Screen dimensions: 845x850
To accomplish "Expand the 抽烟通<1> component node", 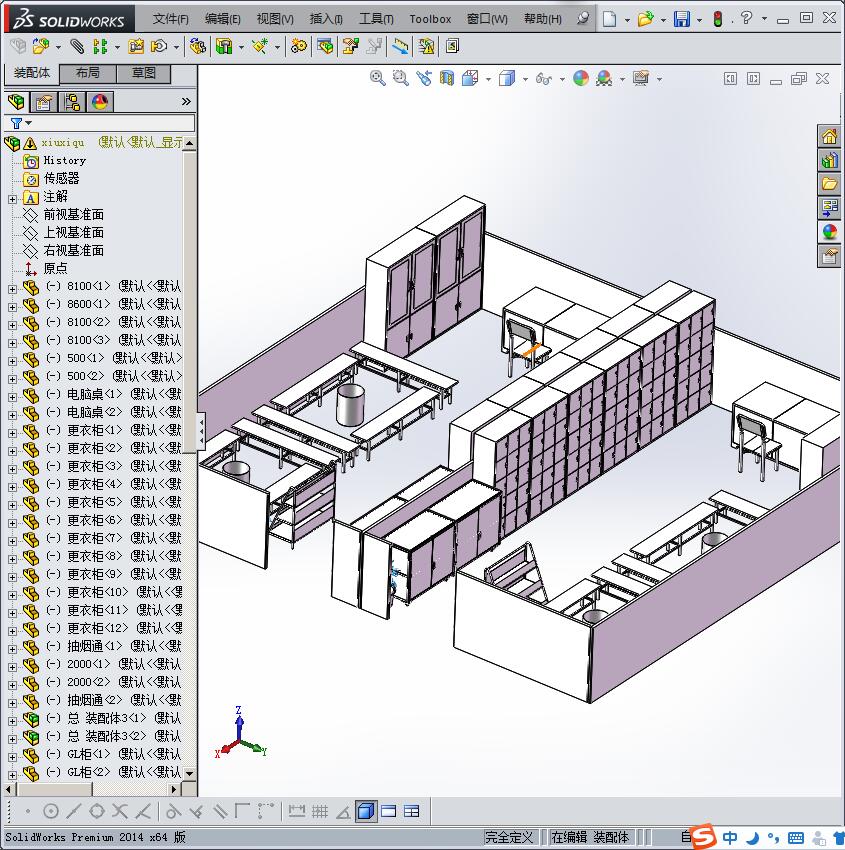I will pyautogui.click(x=12, y=649).
